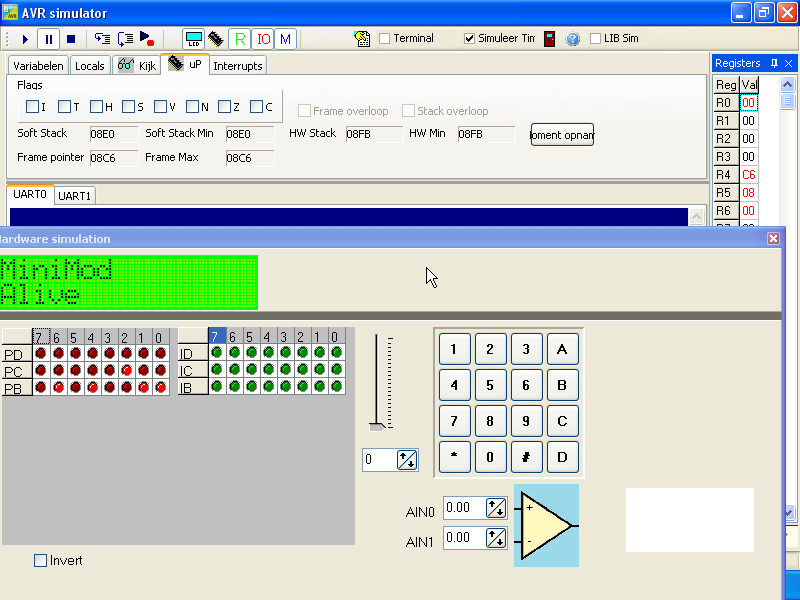
Task: Click the step-into code icon
Action: coord(102,39)
